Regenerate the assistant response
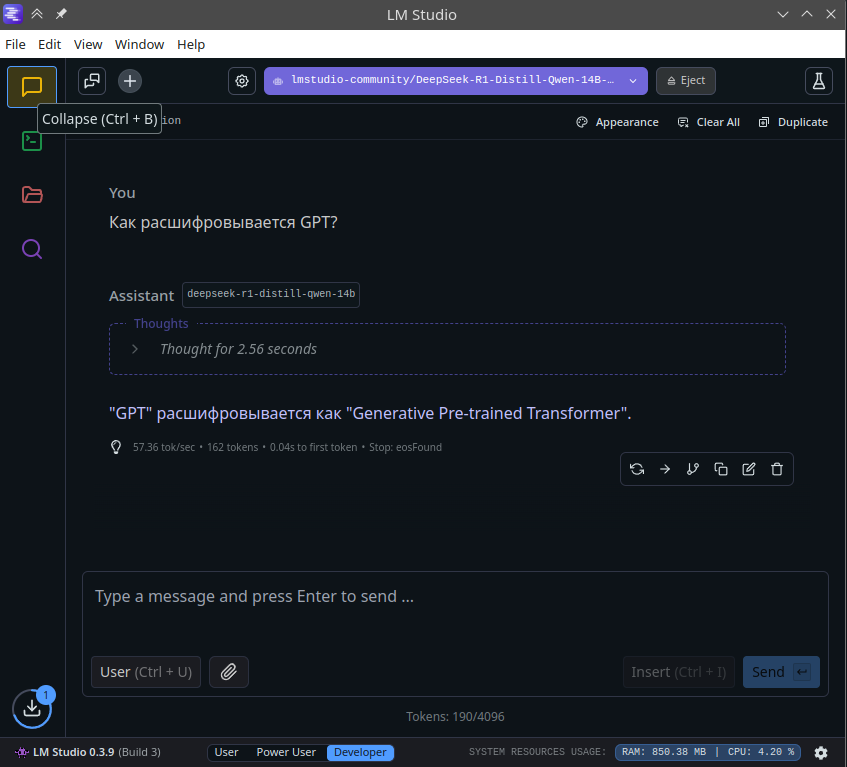The width and height of the screenshot is (847, 767). pos(637,469)
